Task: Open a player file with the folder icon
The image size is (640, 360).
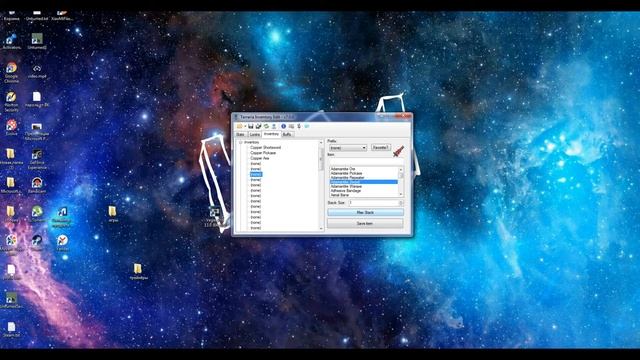Action: (x=240, y=127)
